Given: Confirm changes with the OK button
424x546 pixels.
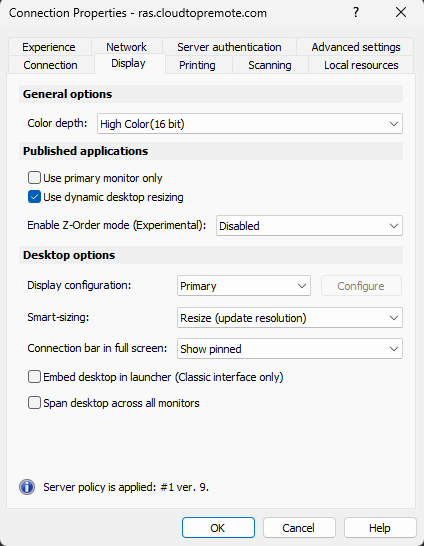Looking at the screenshot, I should click(218, 528).
